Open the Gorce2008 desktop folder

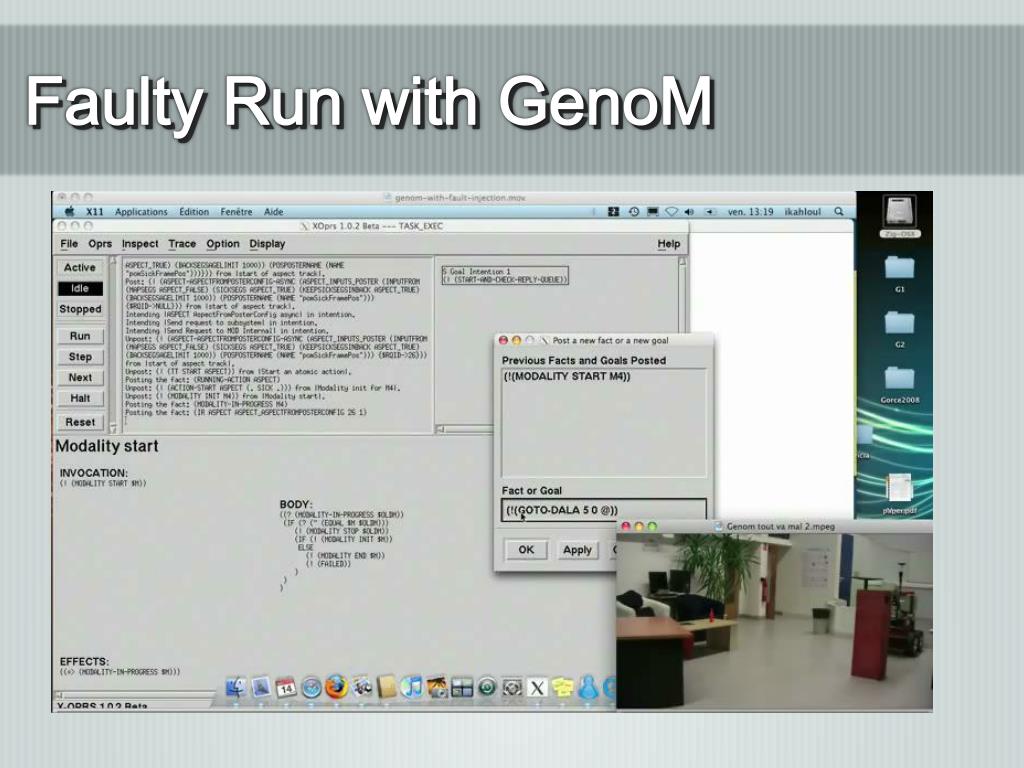click(x=899, y=383)
